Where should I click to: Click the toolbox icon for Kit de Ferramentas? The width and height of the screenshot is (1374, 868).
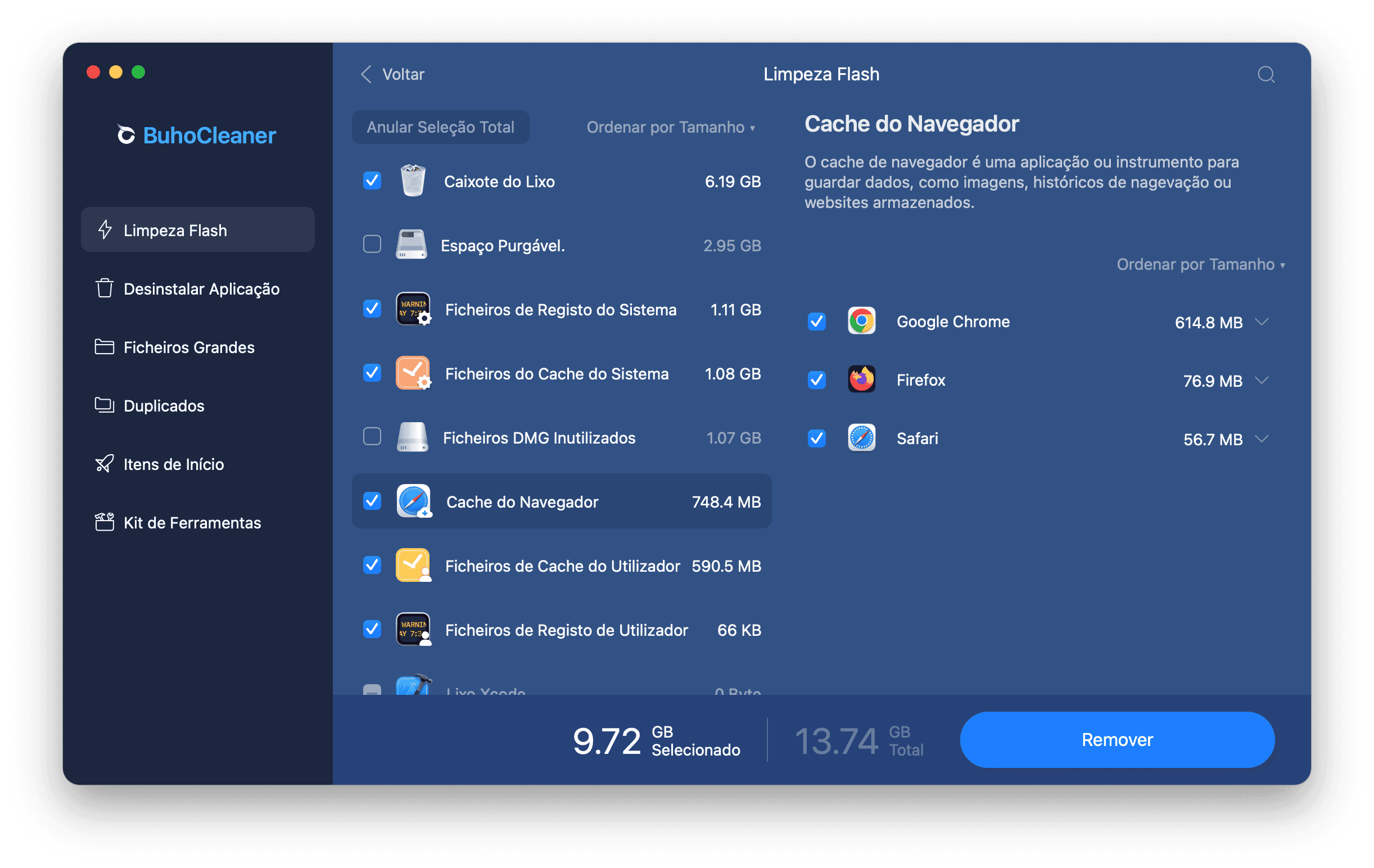[105, 522]
